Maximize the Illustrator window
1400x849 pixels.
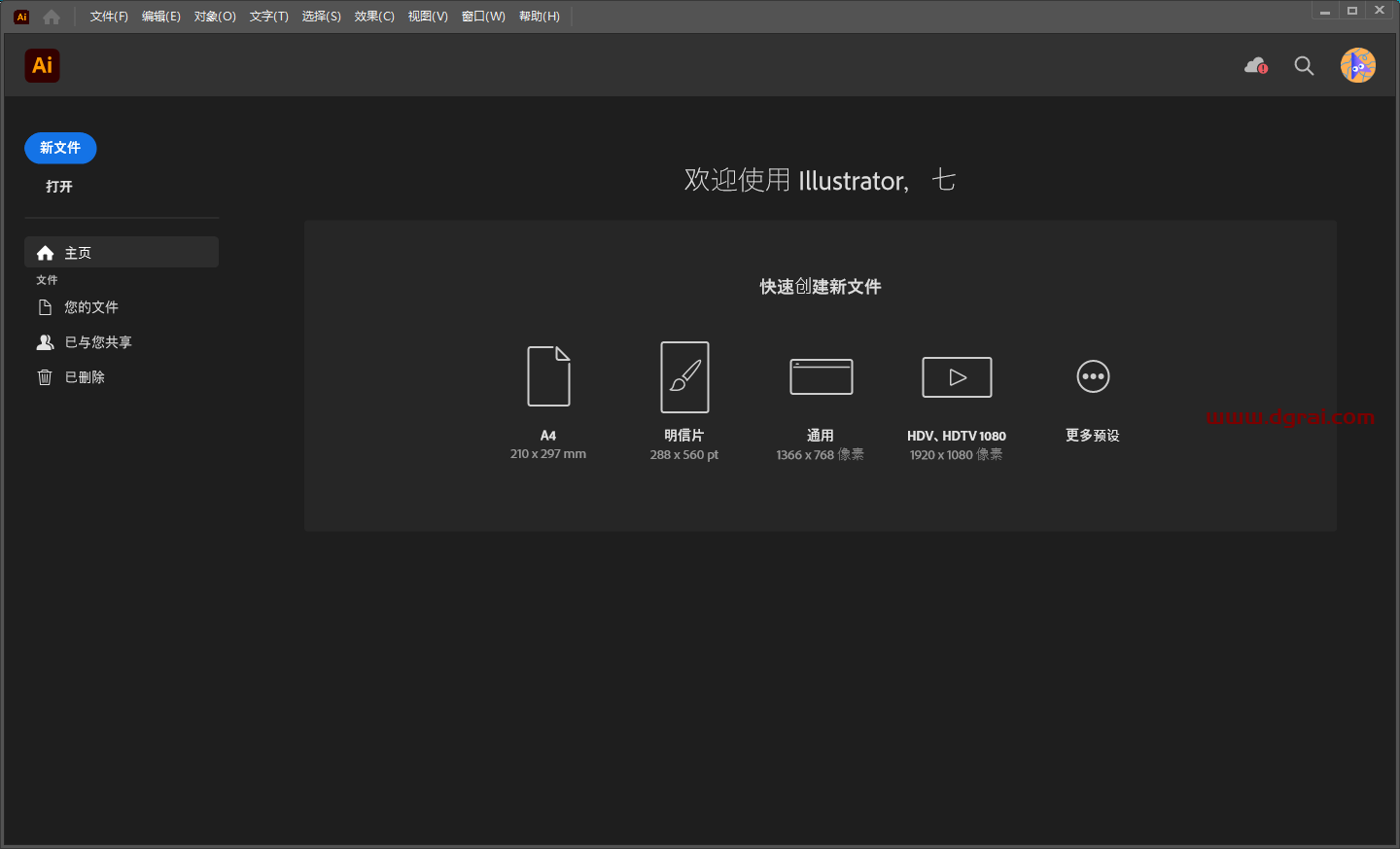pos(1352,11)
